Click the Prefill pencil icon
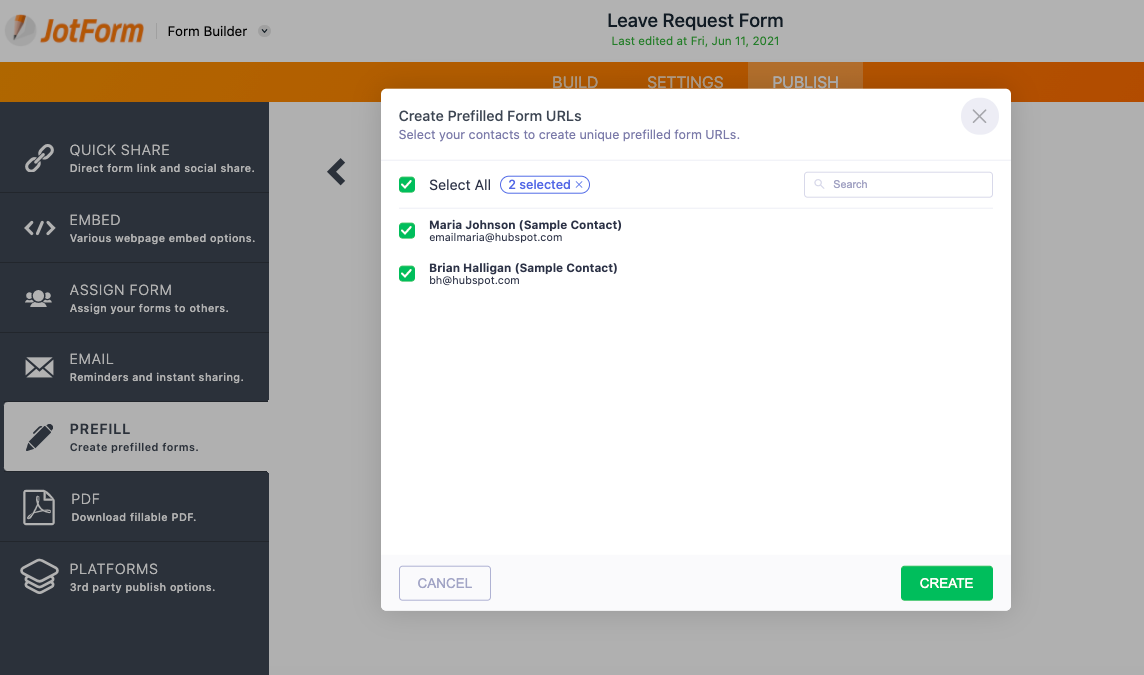Screen dimensions: 1144x675 point(39,437)
